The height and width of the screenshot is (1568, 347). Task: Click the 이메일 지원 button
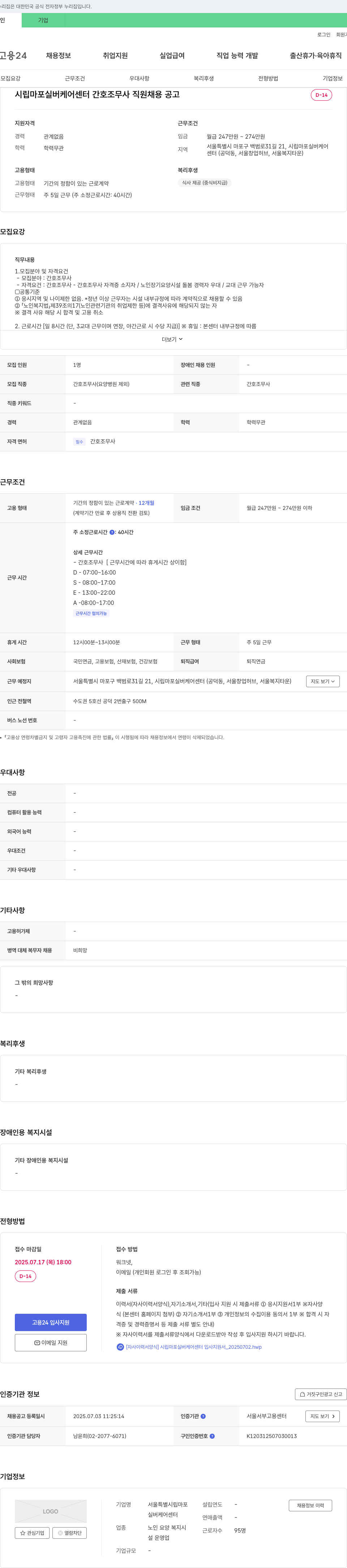click(x=51, y=1342)
